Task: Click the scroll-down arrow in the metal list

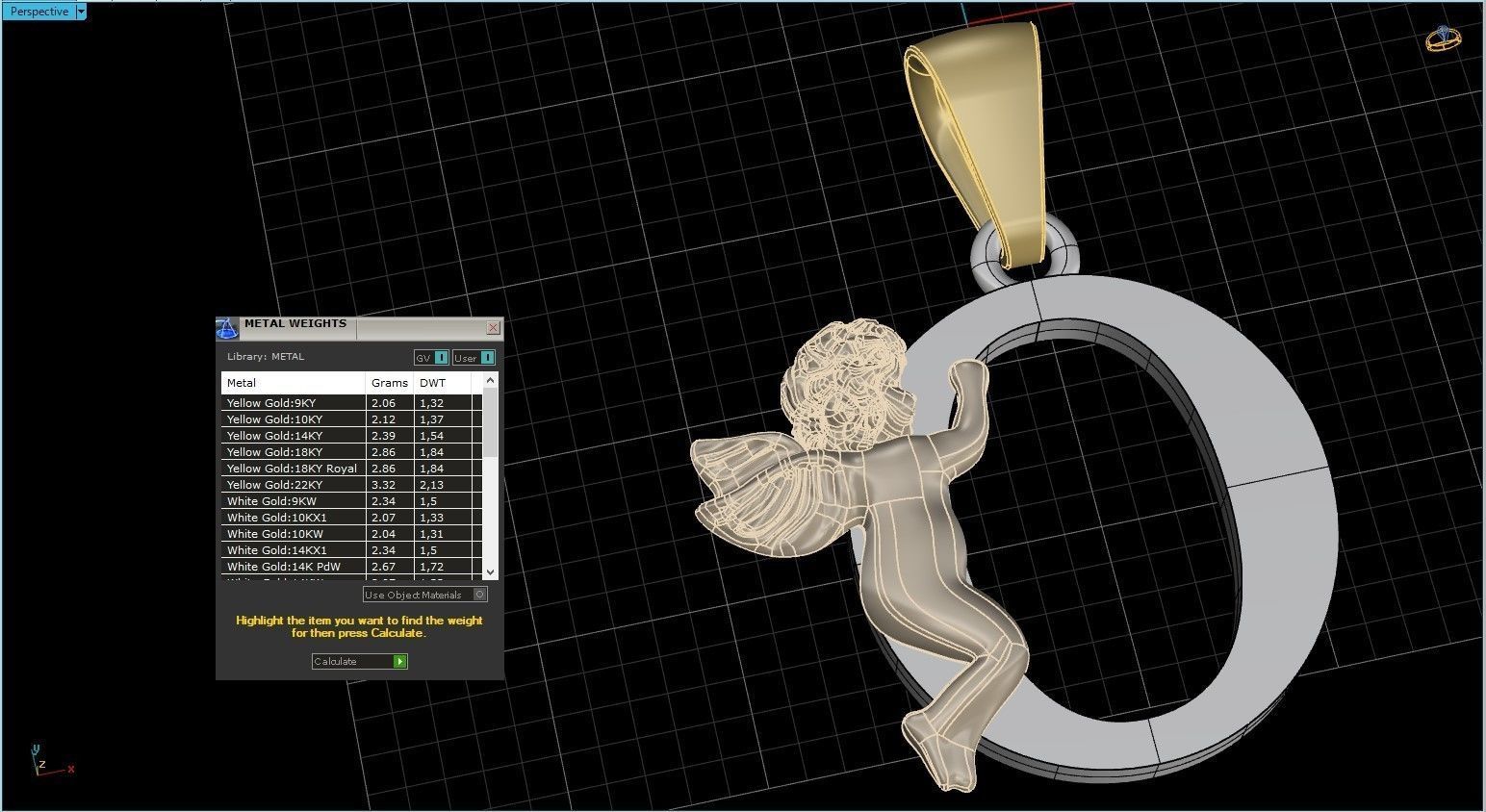Action: pyautogui.click(x=491, y=571)
